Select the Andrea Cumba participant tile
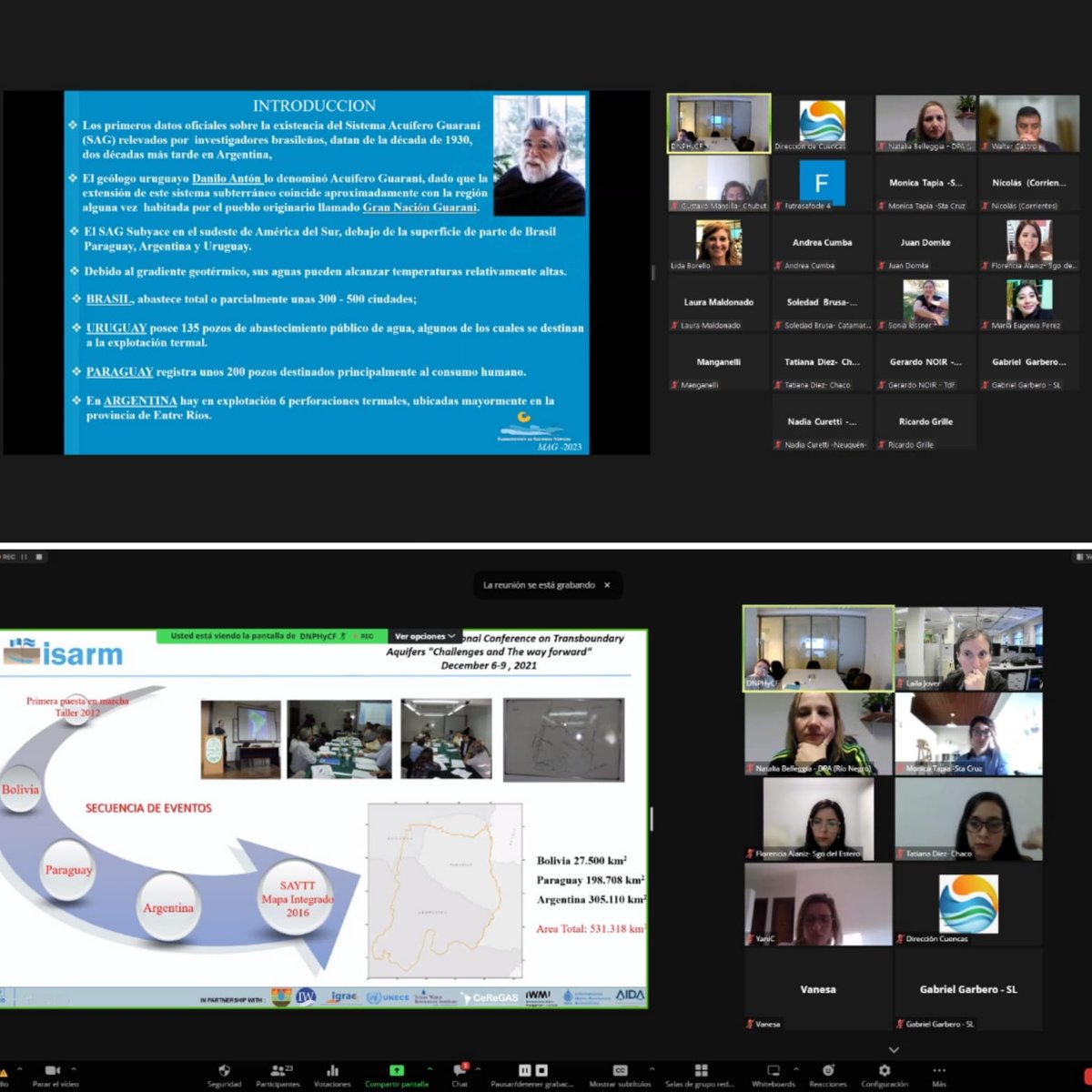Screen dimensions: 1092x1092 tap(822, 242)
